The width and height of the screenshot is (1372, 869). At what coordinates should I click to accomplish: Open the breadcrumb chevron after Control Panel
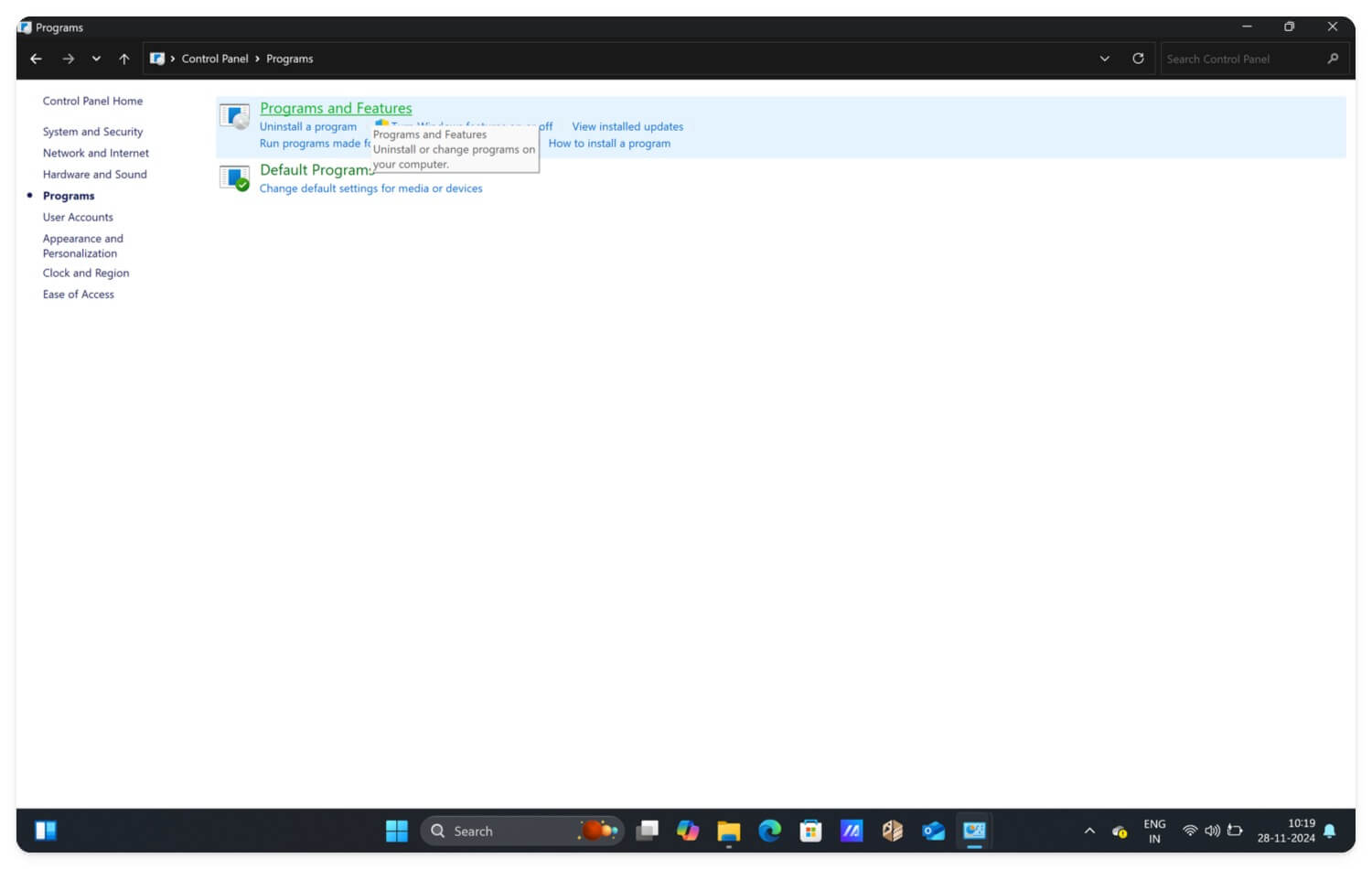259,58
